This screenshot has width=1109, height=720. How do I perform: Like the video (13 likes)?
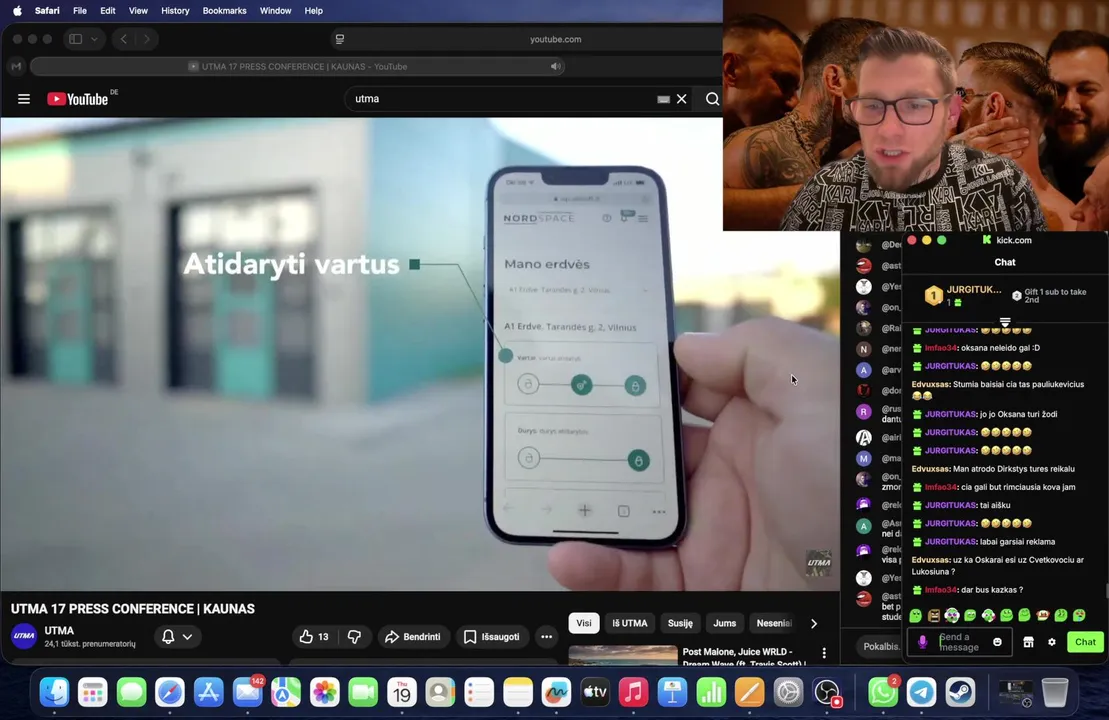pyautogui.click(x=314, y=637)
